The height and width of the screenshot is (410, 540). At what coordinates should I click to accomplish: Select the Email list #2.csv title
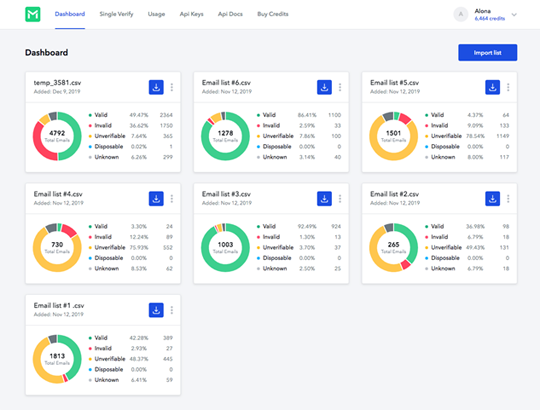pos(395,194)
